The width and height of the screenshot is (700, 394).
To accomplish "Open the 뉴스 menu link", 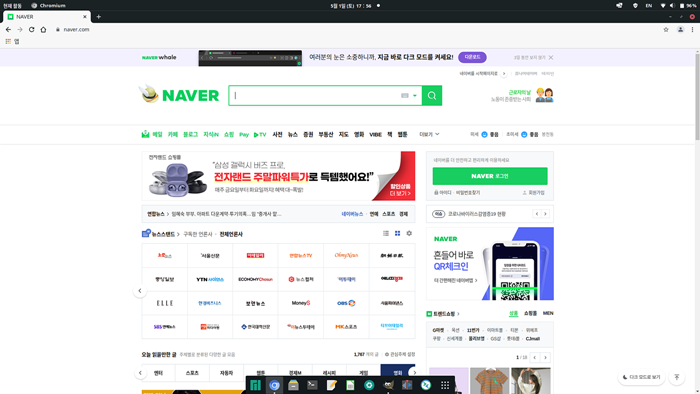I will click(293, 134).
